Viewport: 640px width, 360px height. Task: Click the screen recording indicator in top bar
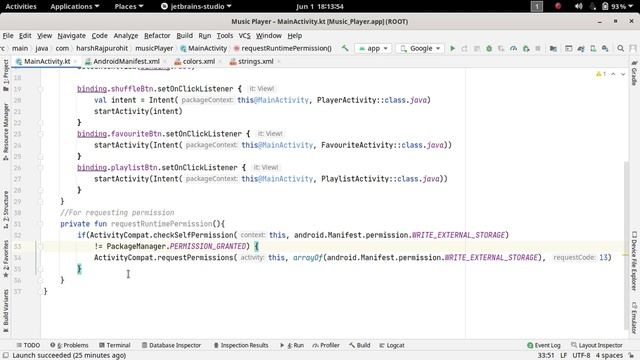(x=558, y=6)
